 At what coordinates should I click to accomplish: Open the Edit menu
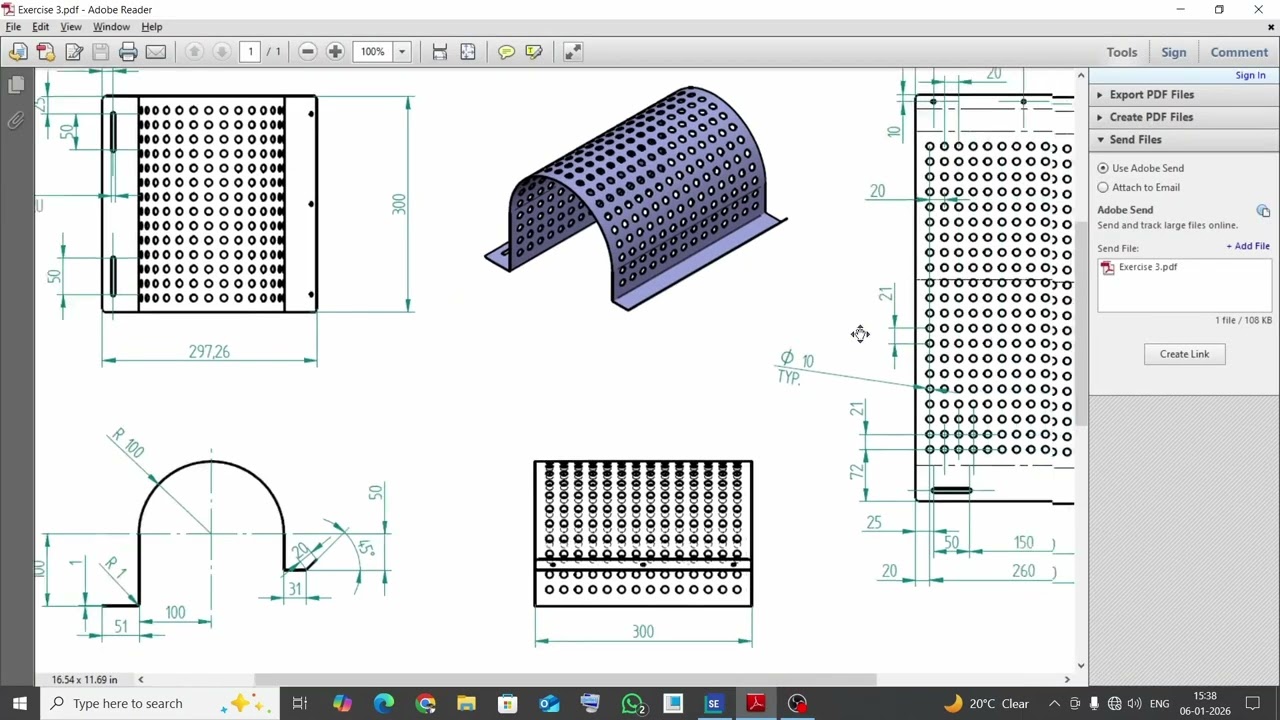(x=40, y=27)
